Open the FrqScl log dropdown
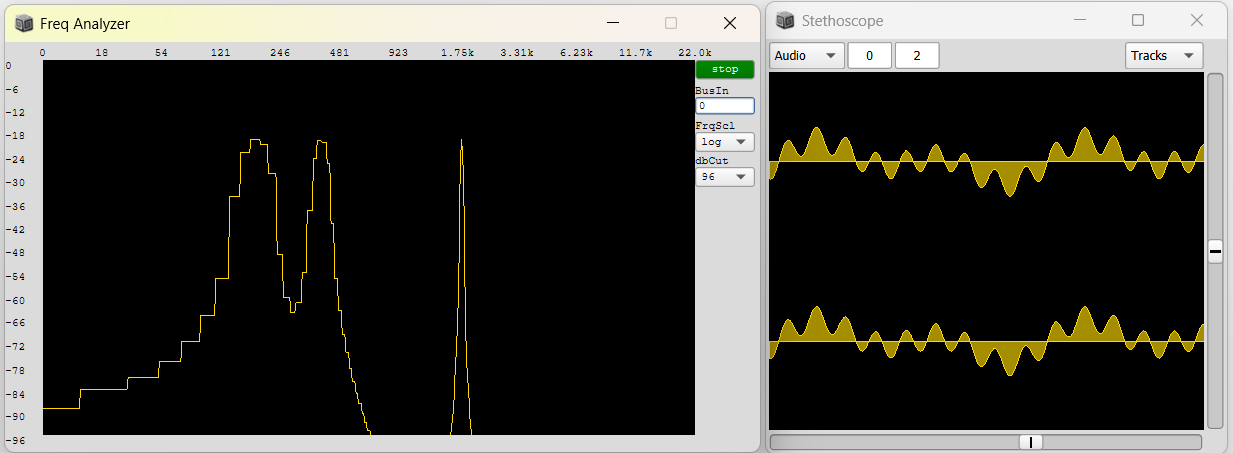 pos(725,142)
